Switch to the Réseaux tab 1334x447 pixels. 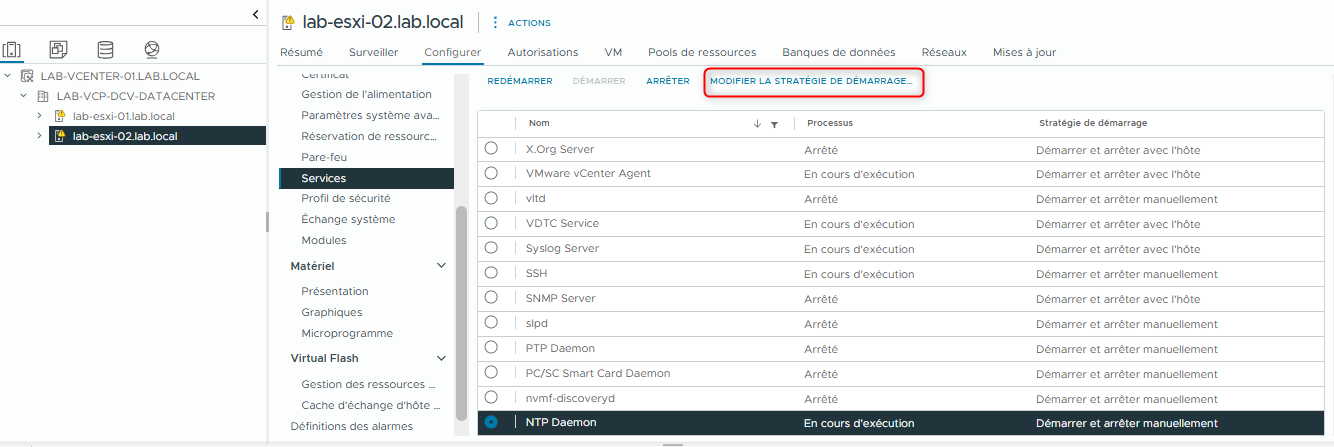click(944, 52)
